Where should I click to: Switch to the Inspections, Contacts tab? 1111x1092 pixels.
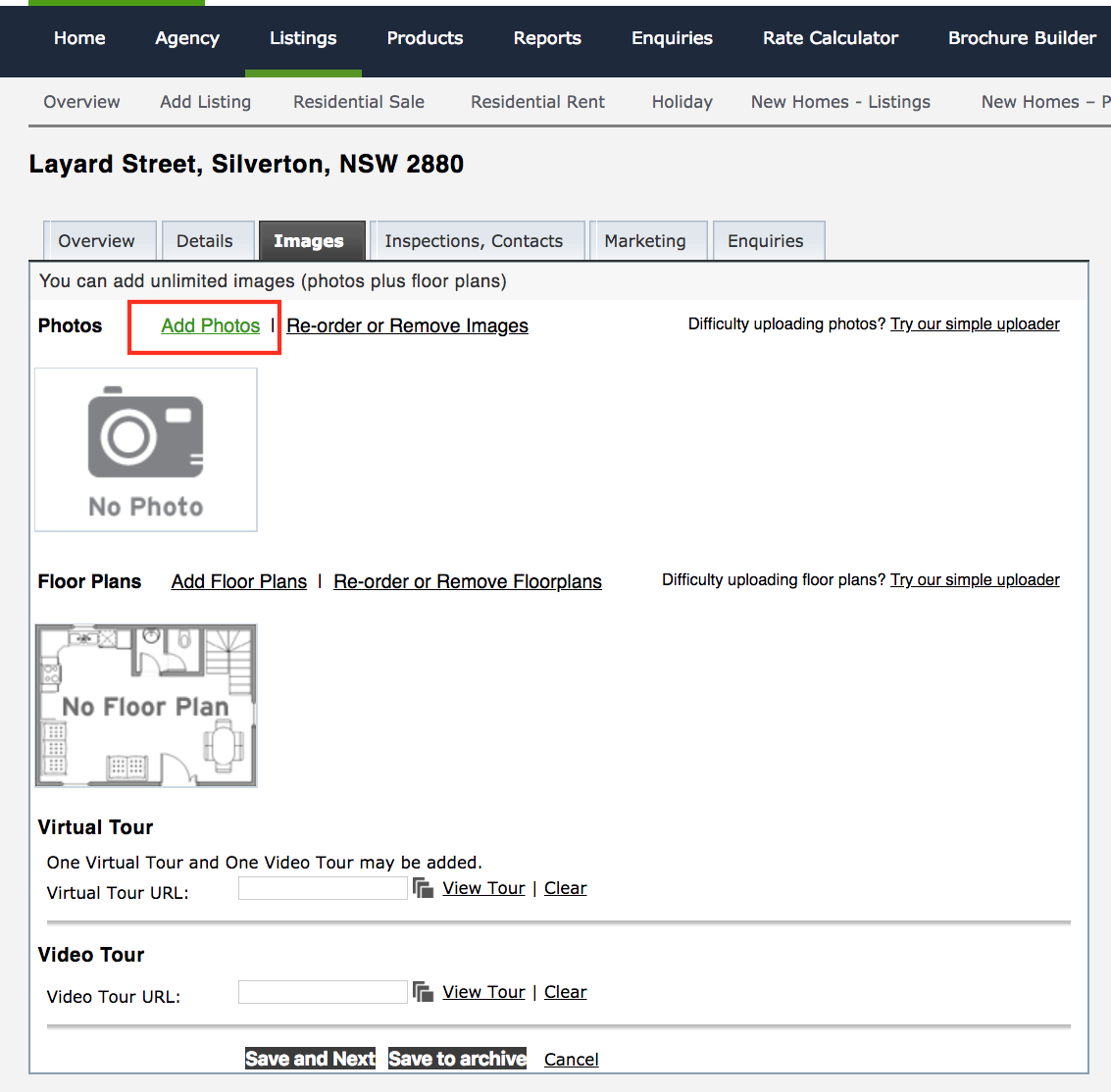click(478, 241)
